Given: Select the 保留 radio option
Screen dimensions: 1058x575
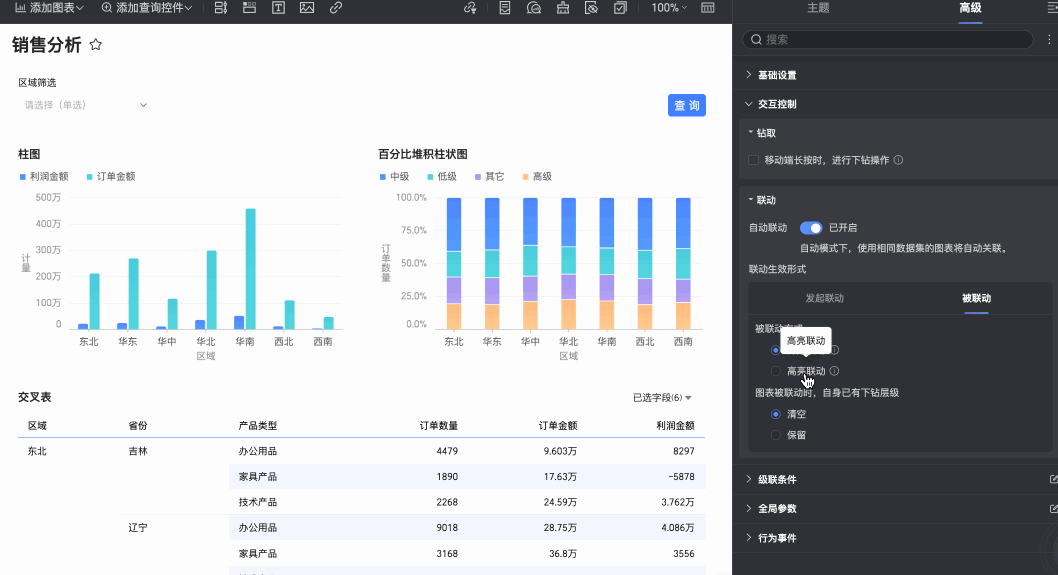Looking at the screenshot, I should point(776,435).
